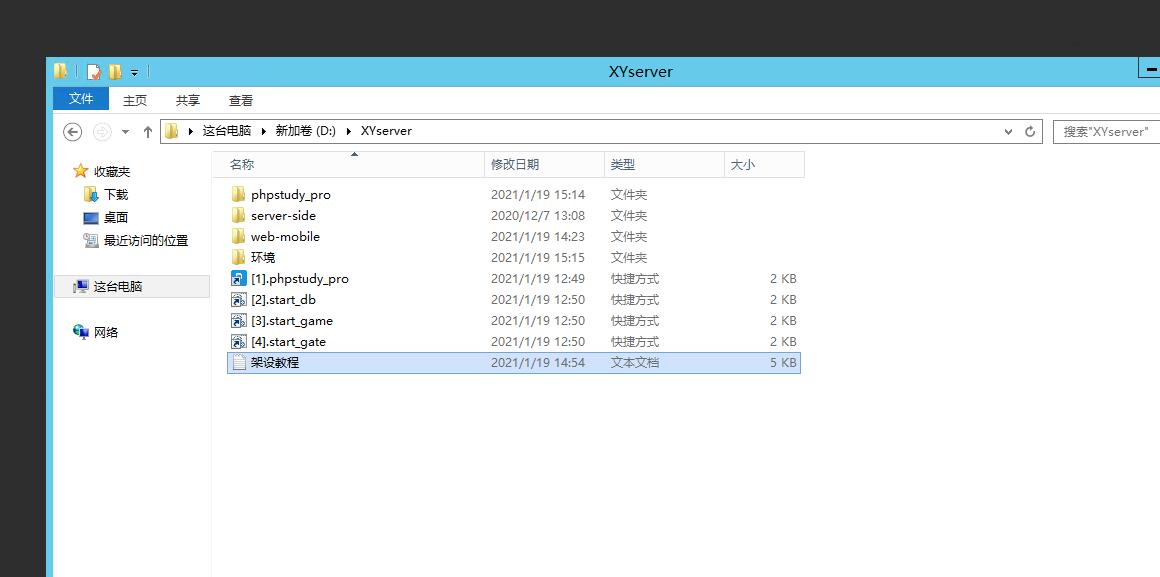
Task: Click the XYserver search box
Action: [1104, 132]
